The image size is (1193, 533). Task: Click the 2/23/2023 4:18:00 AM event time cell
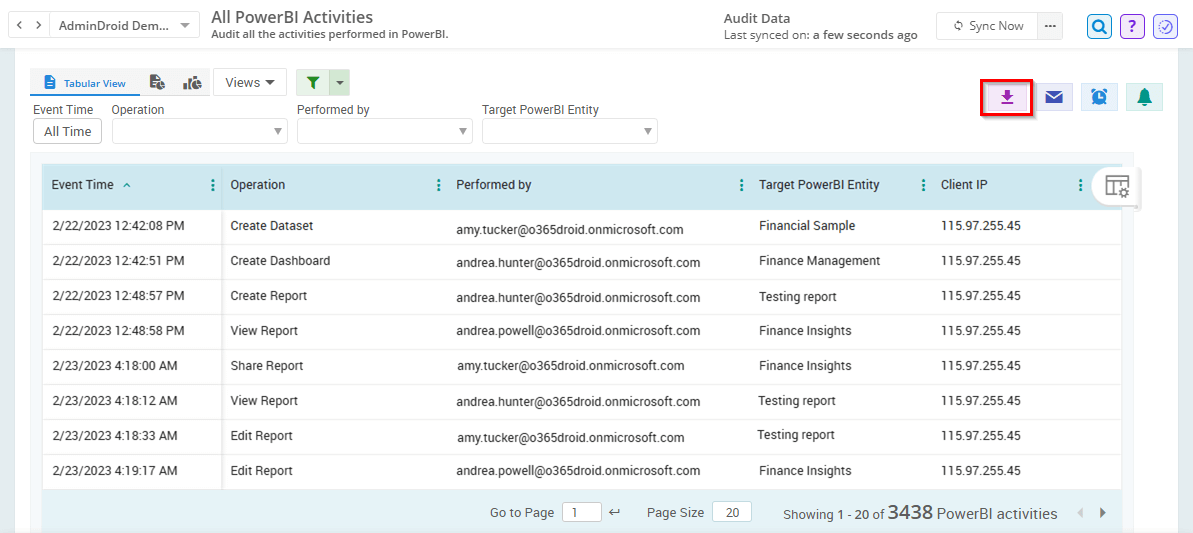[x=115, y=366]
